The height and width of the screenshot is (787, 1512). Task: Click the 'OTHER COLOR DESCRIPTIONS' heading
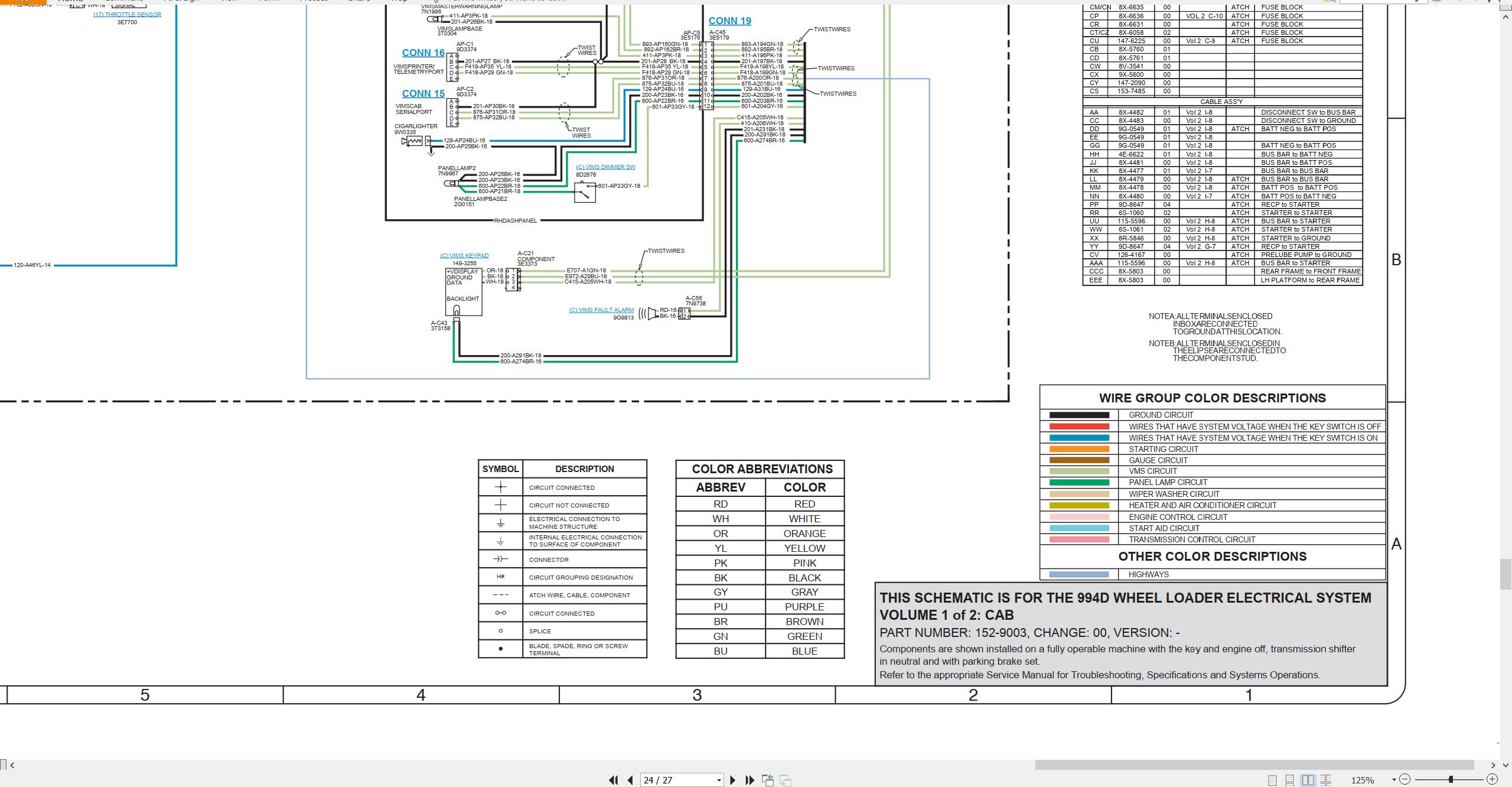1212,556
